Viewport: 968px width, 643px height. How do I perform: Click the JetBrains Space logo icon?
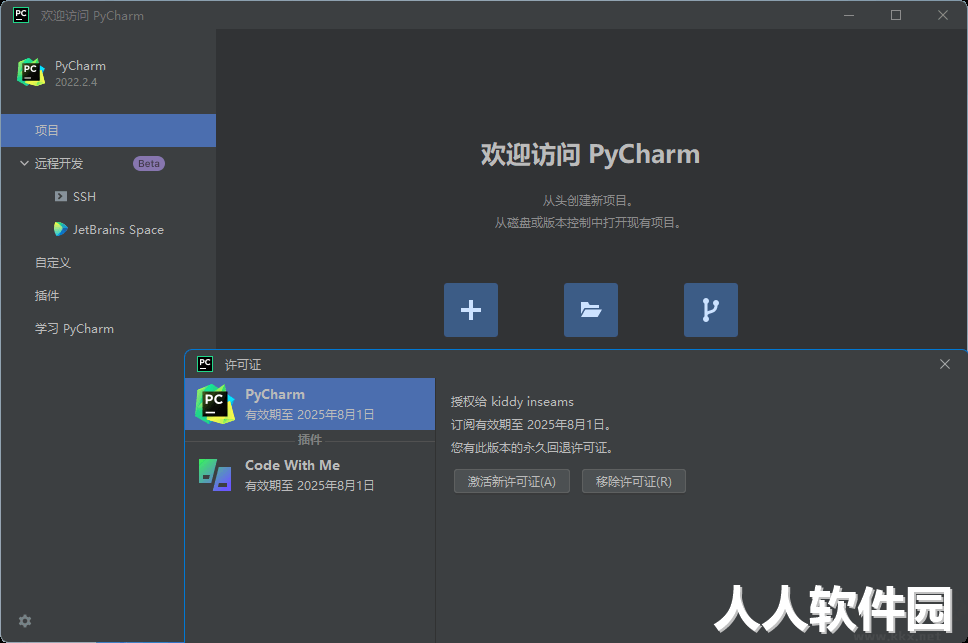coord(60,229)
